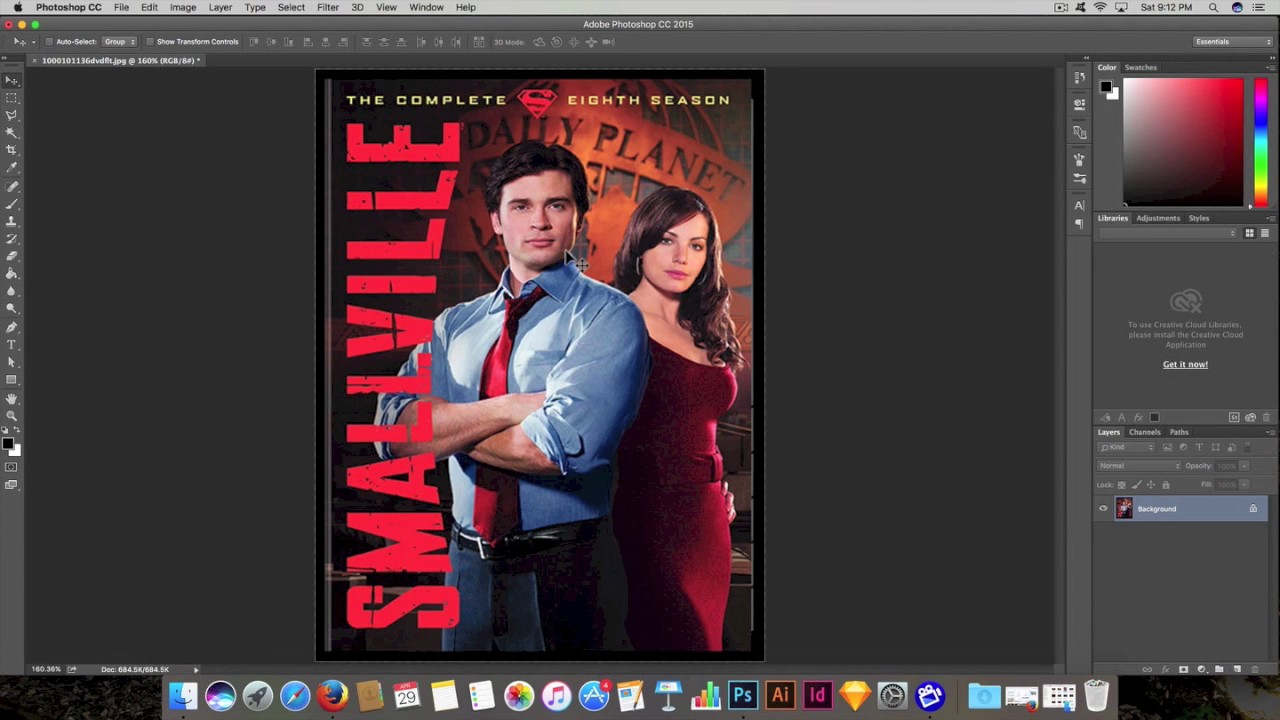Select the Brush tool
Screen dimensions: 1280x720
[11, 204]
